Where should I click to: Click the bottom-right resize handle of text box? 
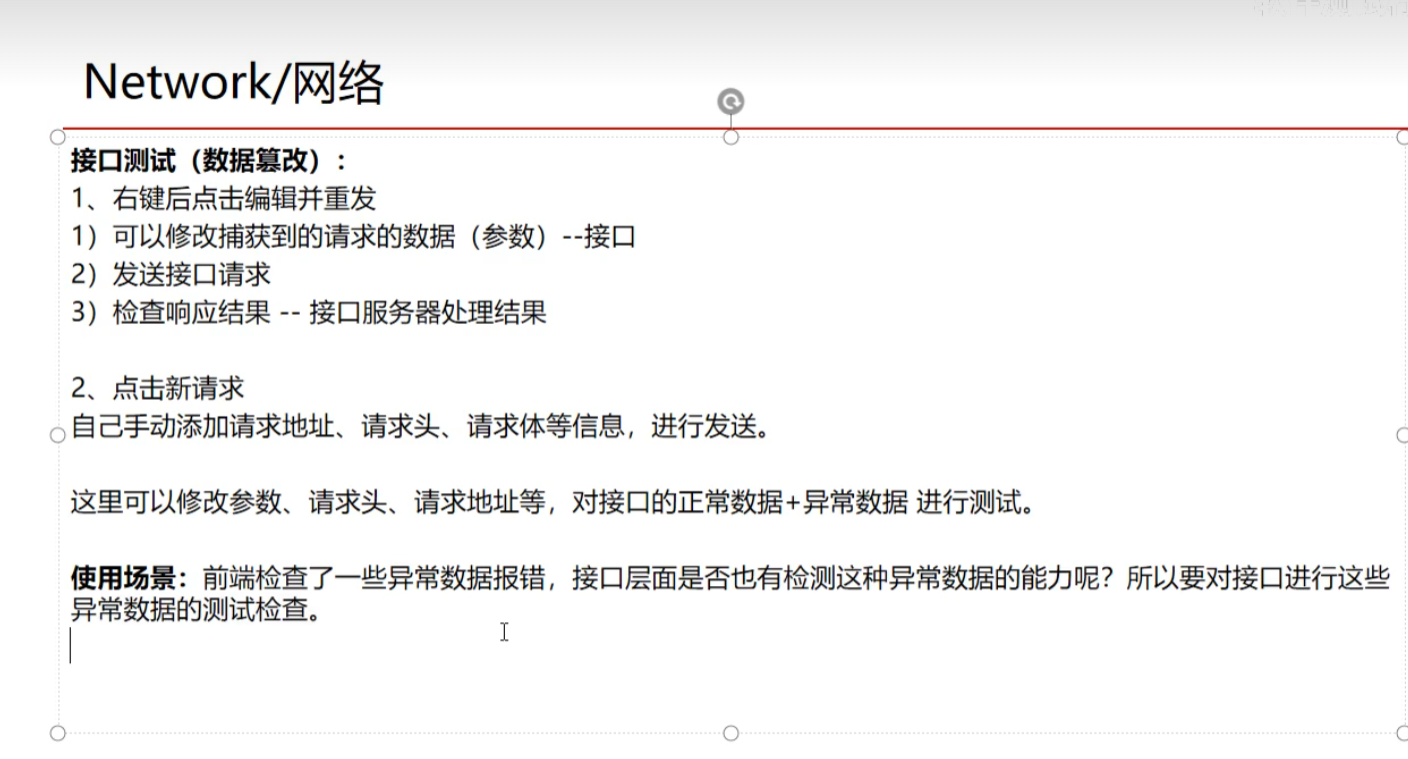pos(1403,733)
